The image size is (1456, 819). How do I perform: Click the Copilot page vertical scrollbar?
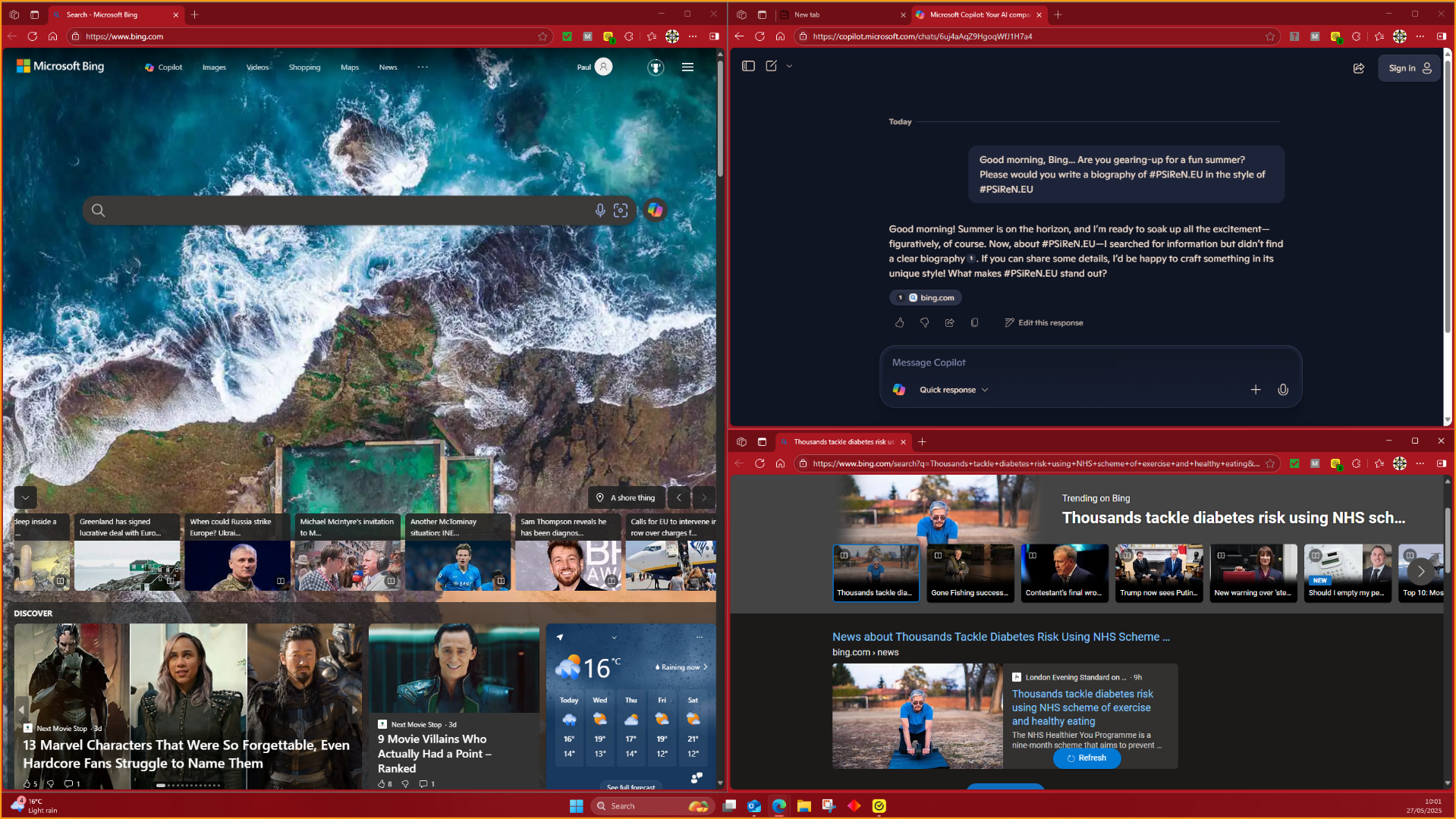tap(1447, 197)
